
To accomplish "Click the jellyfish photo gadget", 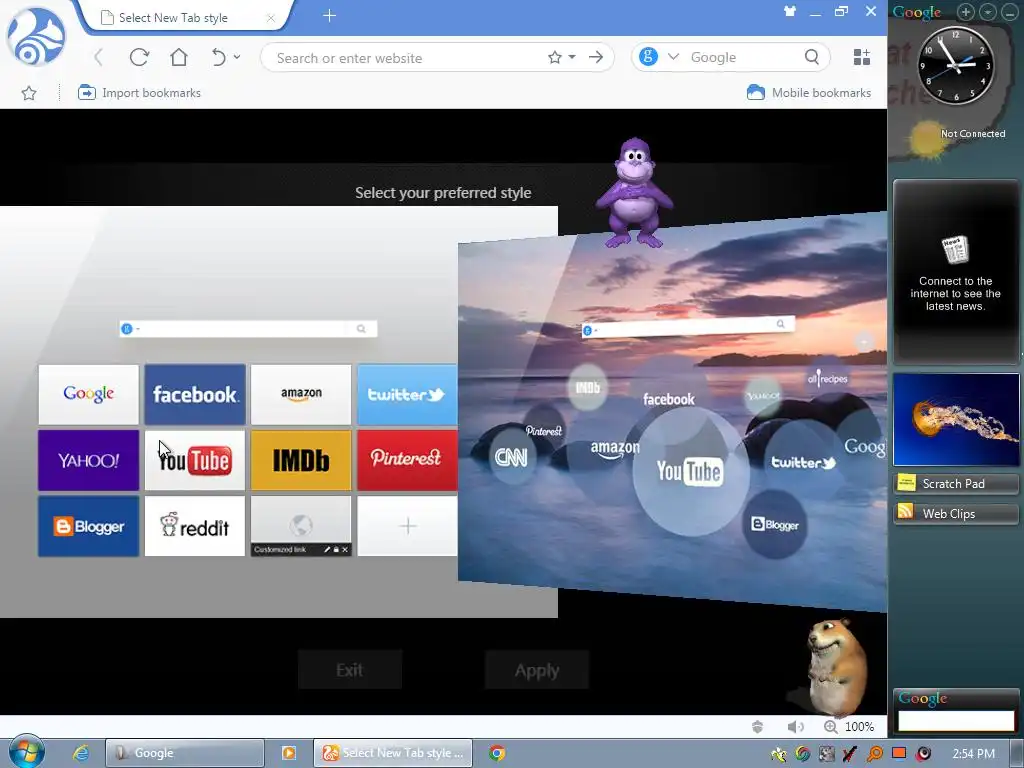I will pos(956,419).
